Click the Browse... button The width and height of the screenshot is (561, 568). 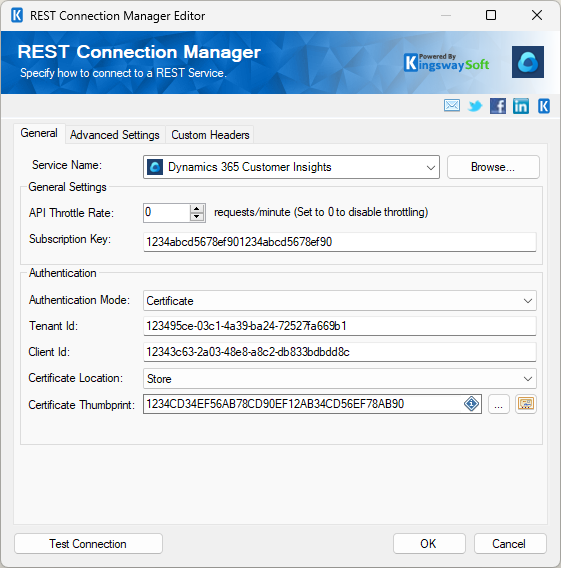click(x=493, y=167)
